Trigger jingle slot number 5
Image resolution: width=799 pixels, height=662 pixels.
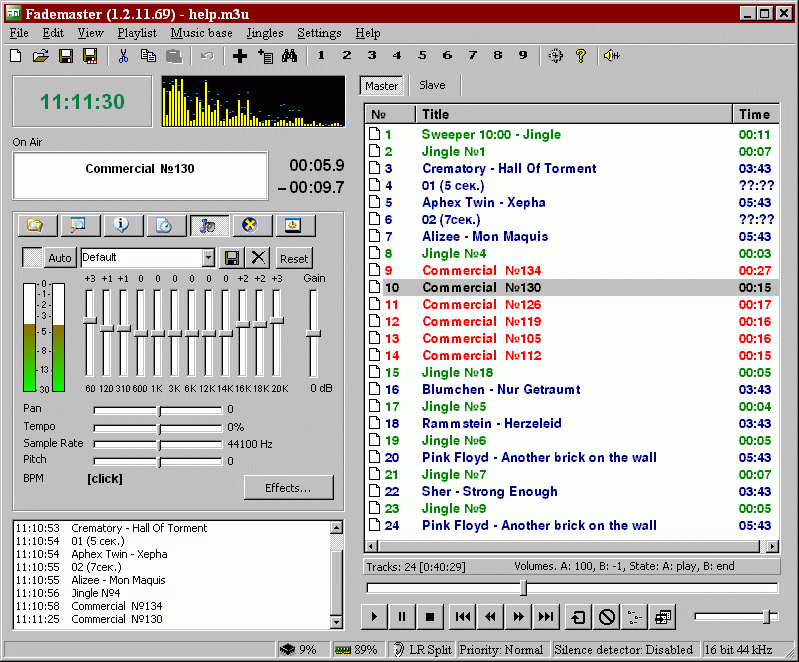[x=422, y=56]
